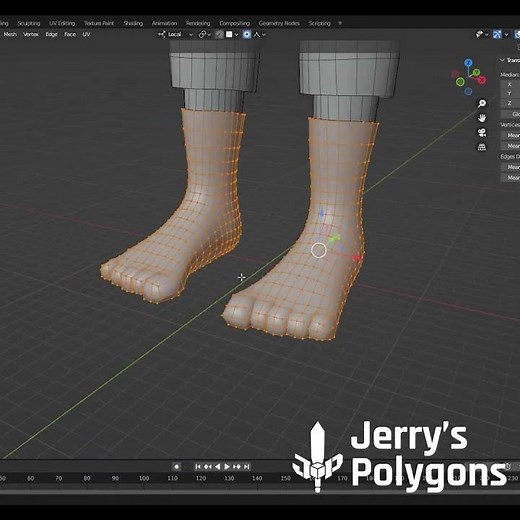The image size is (520, 520).
Task: Click the negative Z blue circle on the gizmo
Action: pyautogui.click(x=468, y=91)
